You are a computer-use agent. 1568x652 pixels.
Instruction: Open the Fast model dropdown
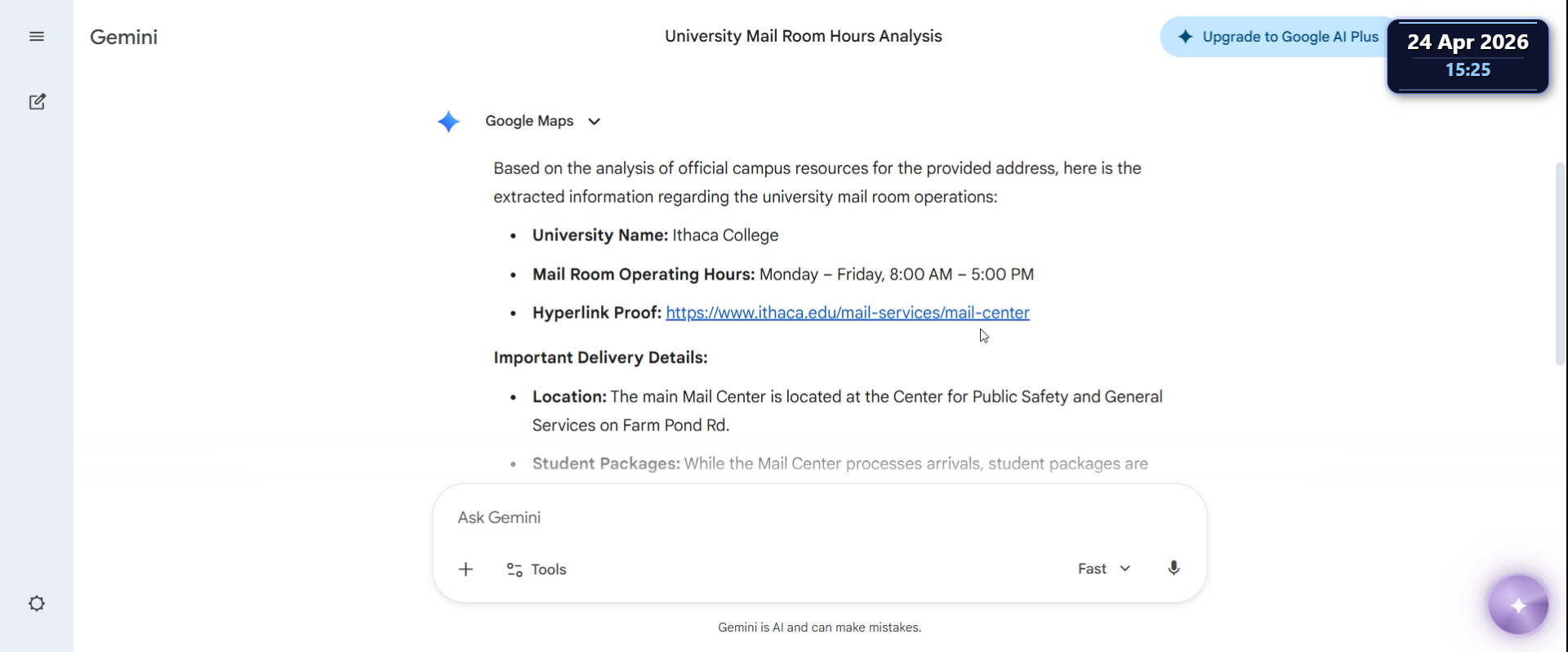1104,569
